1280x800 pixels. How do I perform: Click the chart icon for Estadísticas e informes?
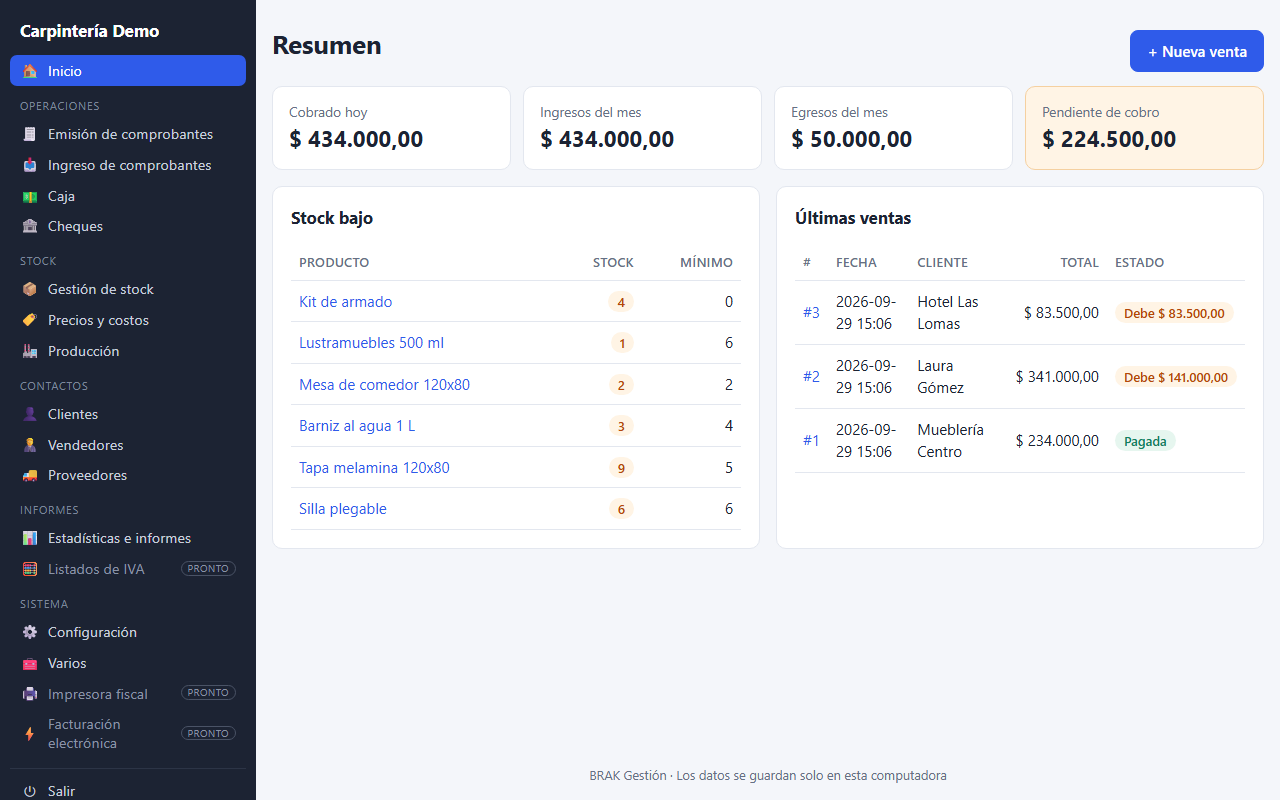pos(30,538)
